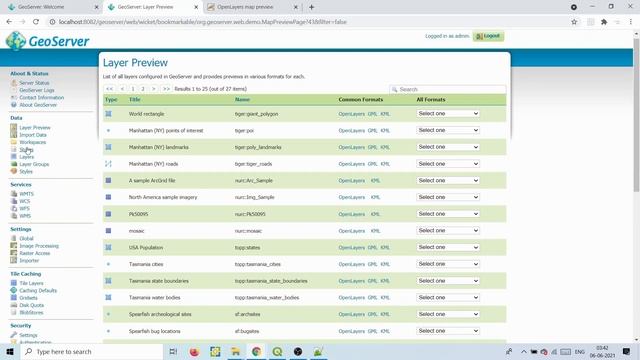Image resolution: width=640 pixels, height=360 pixels.
Task: Open OpenLayers preview for Tasmania water bodies
Action: [x=351, y=298]
